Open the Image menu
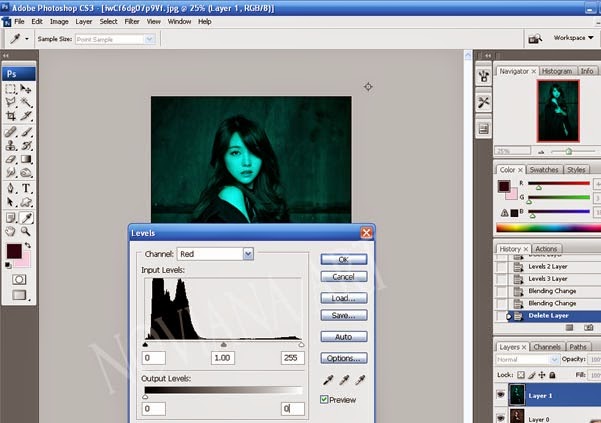This screenshot has width=601, height=423. [x=59, y=21]
